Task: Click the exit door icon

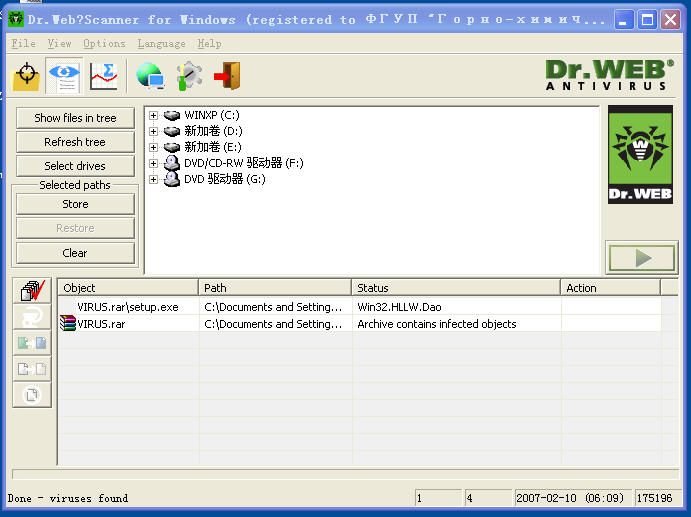Action: [227, 76]
